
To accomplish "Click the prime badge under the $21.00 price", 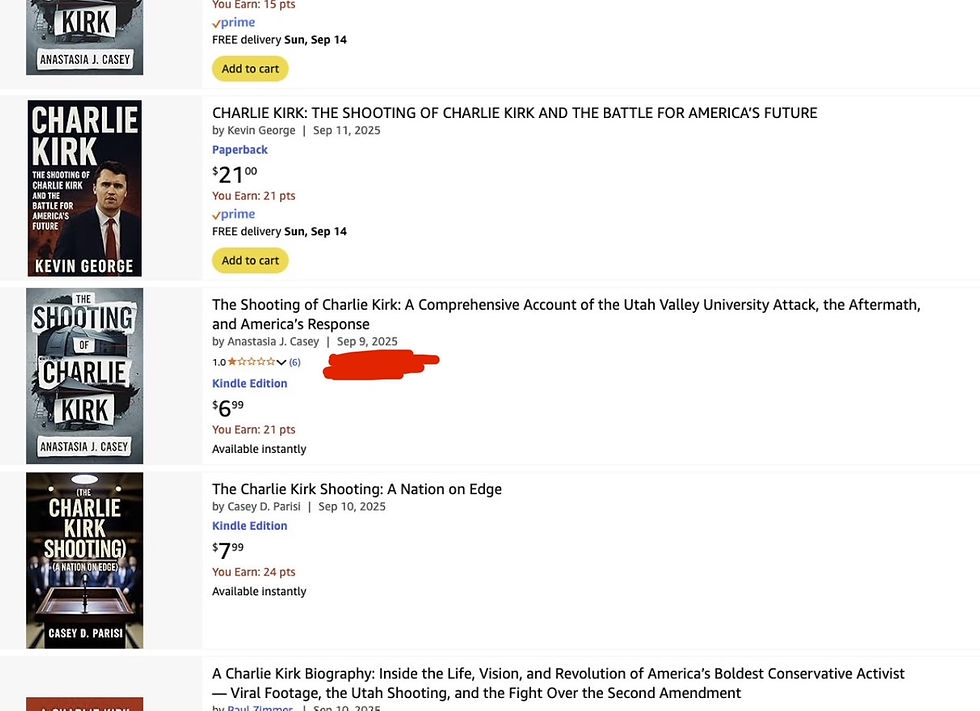I will pos(234,214).
